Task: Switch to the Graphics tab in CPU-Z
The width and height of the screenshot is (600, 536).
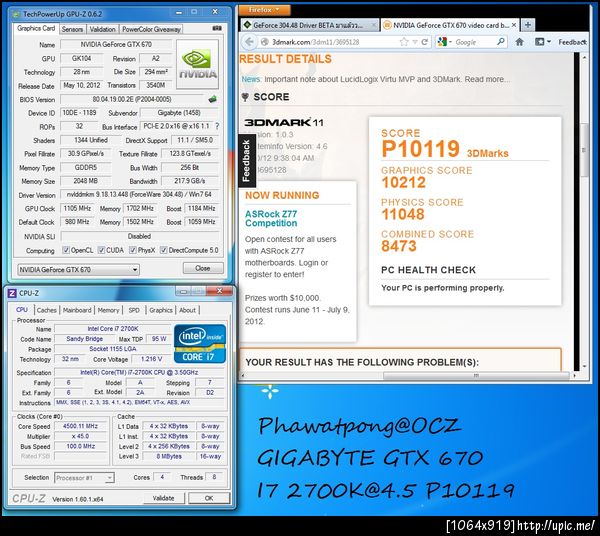Action: click(161, 310)
